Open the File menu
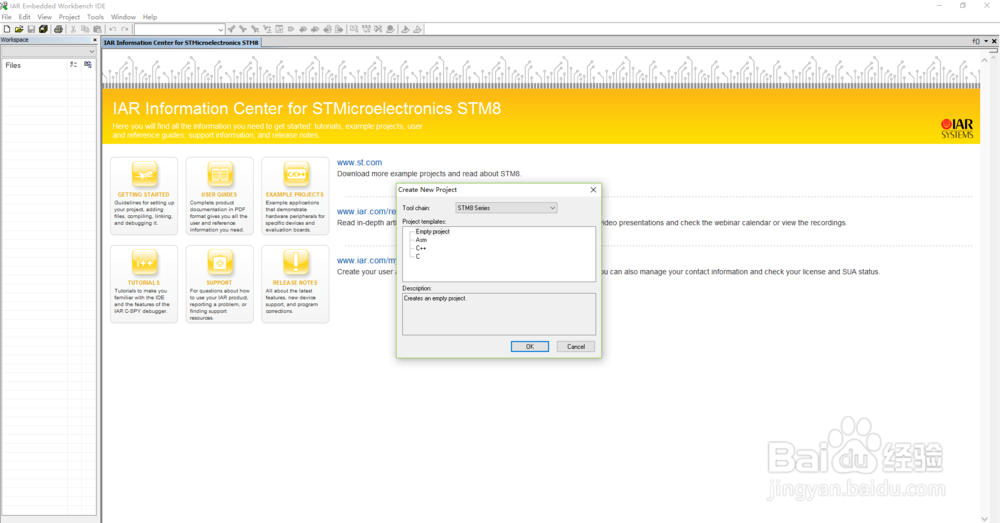Screen dimensions: 1000x523 [x=6, y=17]
